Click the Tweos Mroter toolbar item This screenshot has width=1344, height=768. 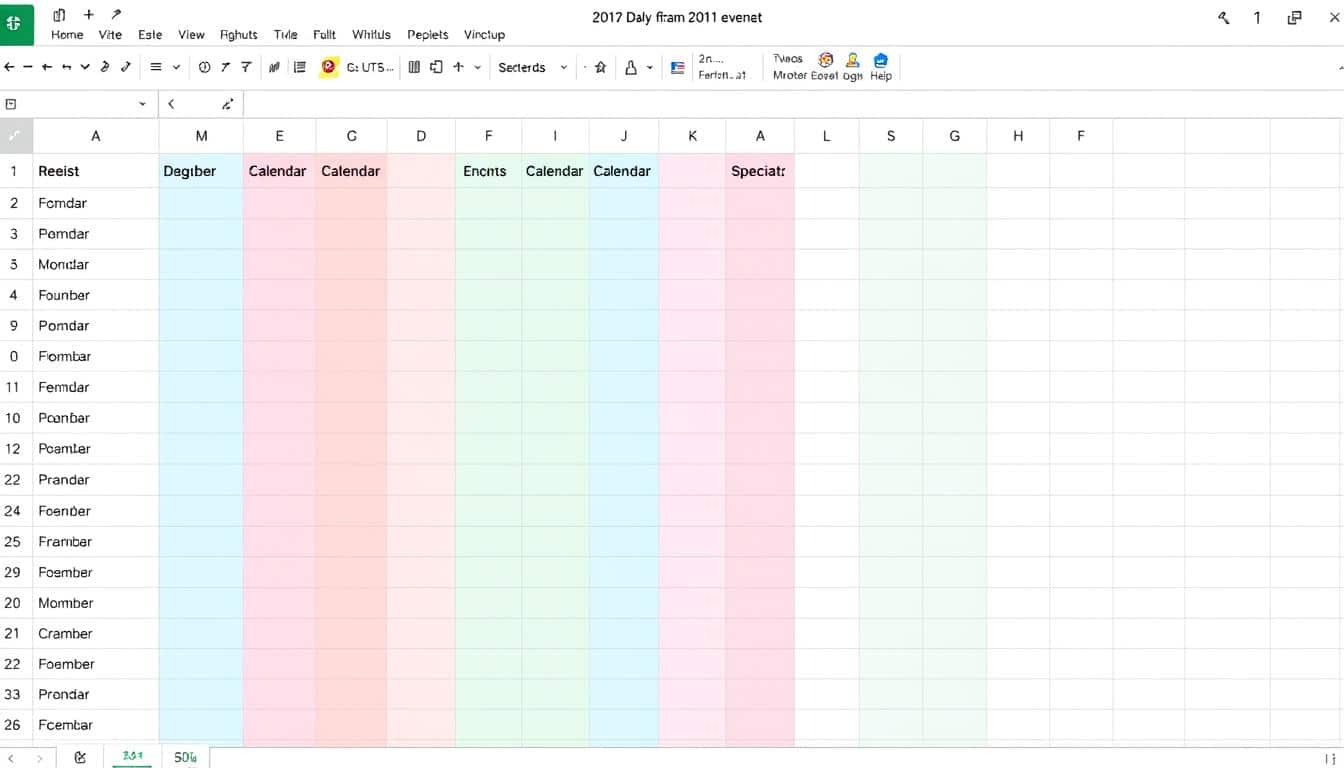tap(789, 67)
